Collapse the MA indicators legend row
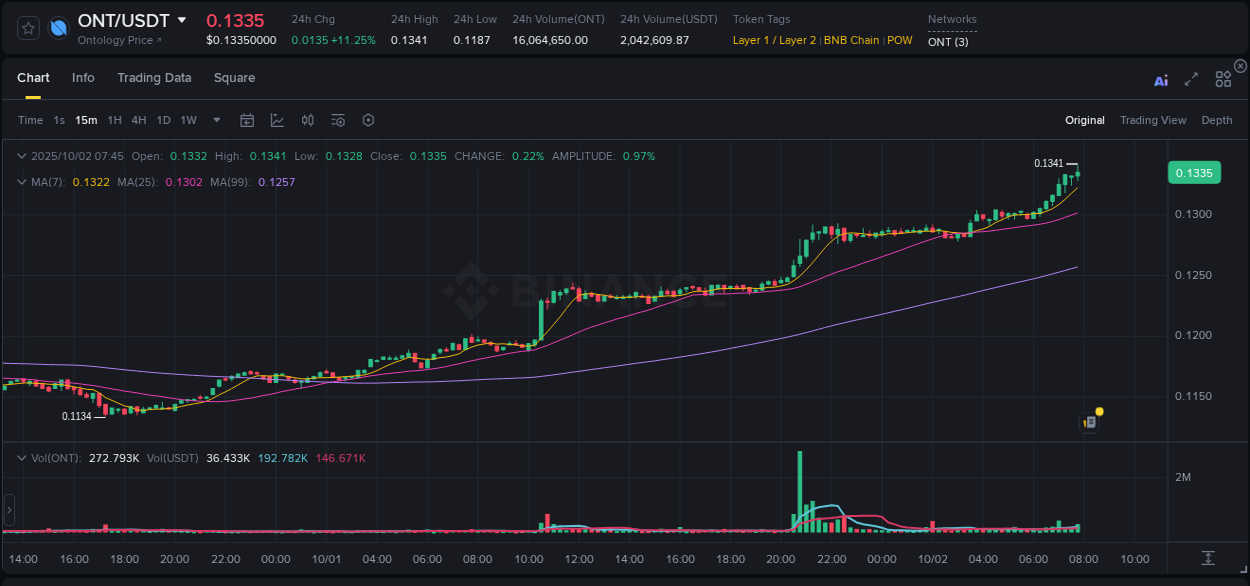 pyautogui.click(x=19, y=182)
